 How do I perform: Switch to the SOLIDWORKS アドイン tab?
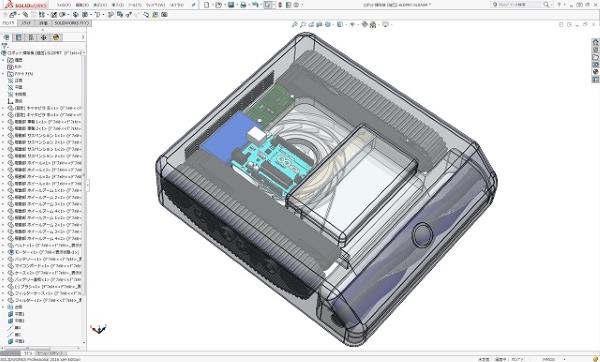72,23
